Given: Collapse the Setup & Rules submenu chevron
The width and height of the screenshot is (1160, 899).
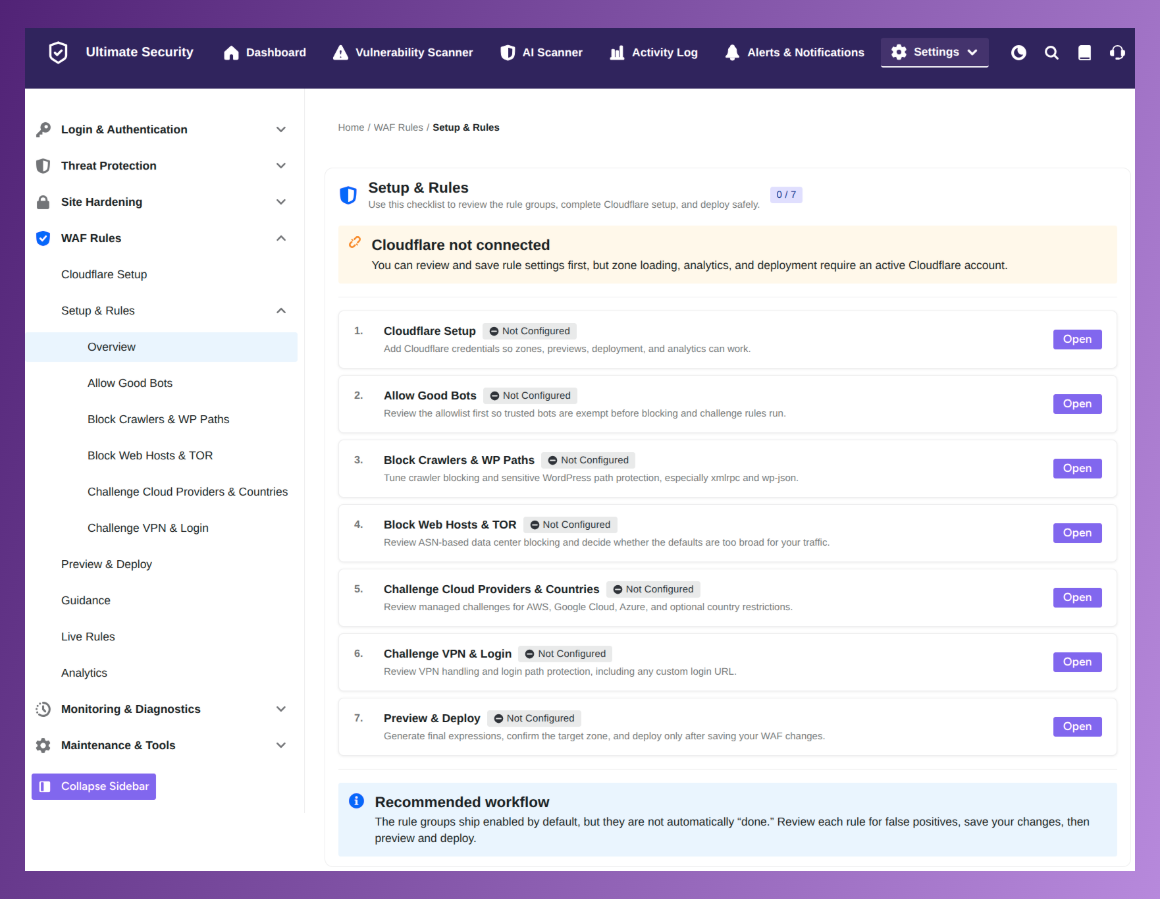Looking at the screenshot, I should pos(281,311).
